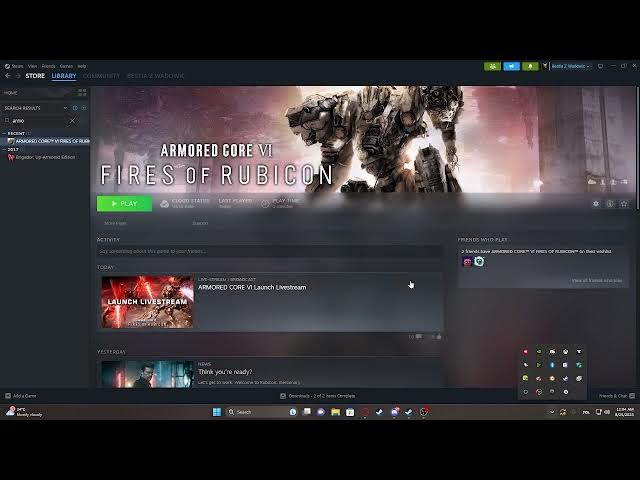Switch to the LIBRARY tab
Screen dimensions: 640x480
point(64,76)
